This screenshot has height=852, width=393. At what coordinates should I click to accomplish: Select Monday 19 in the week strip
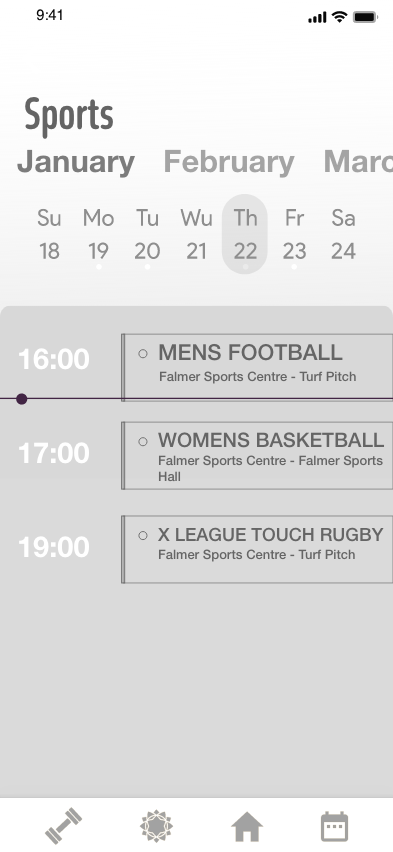tap(98, 235)
